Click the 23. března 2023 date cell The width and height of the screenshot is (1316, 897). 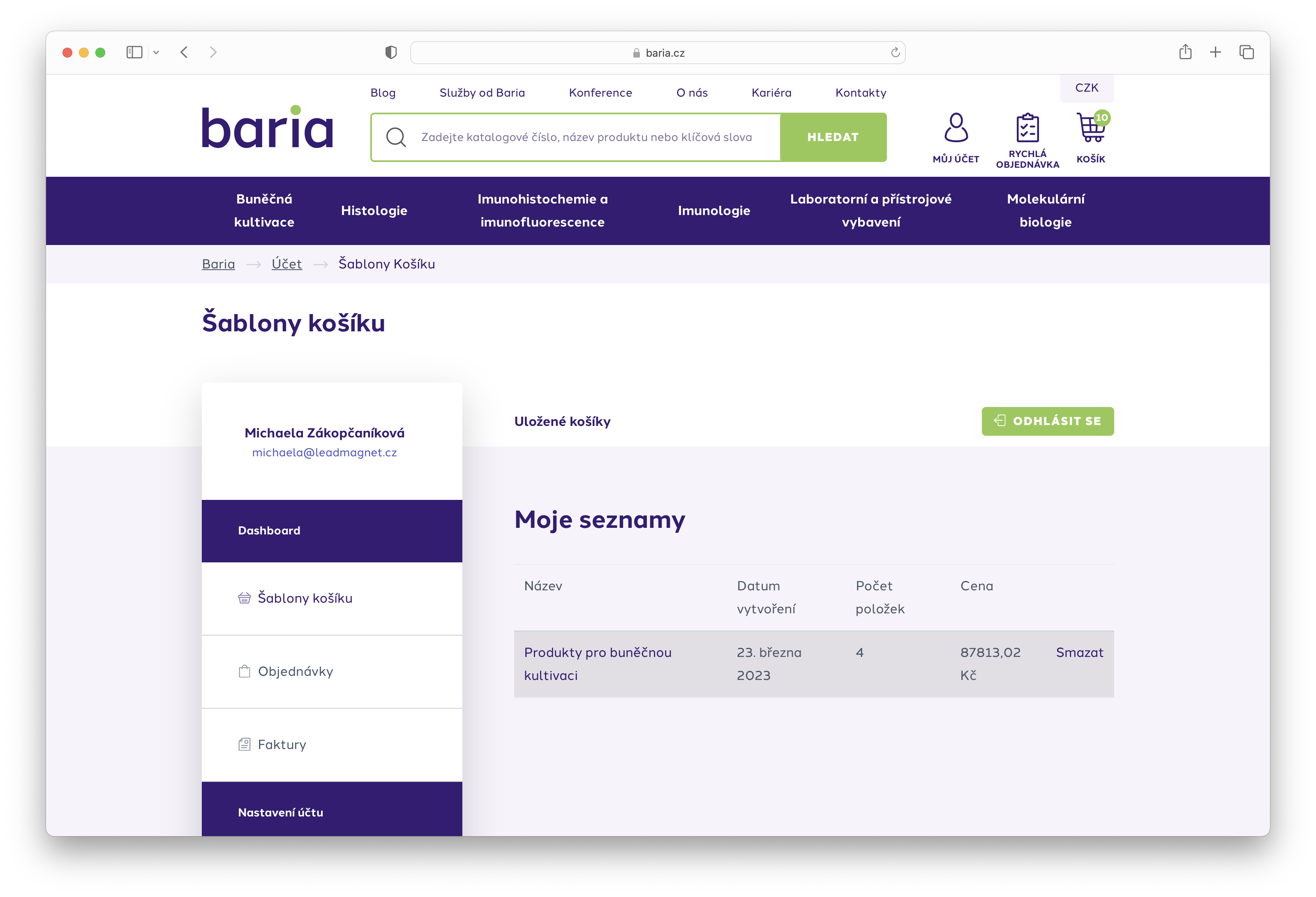coord(769,664)
